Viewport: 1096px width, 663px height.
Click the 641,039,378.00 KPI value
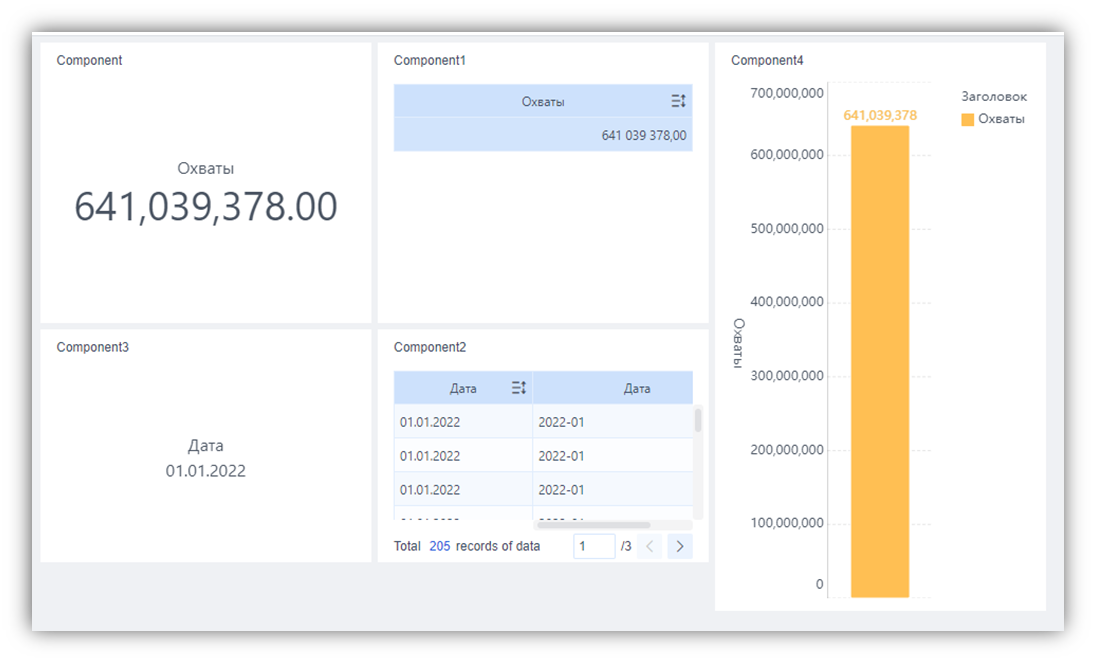[206, 207]
